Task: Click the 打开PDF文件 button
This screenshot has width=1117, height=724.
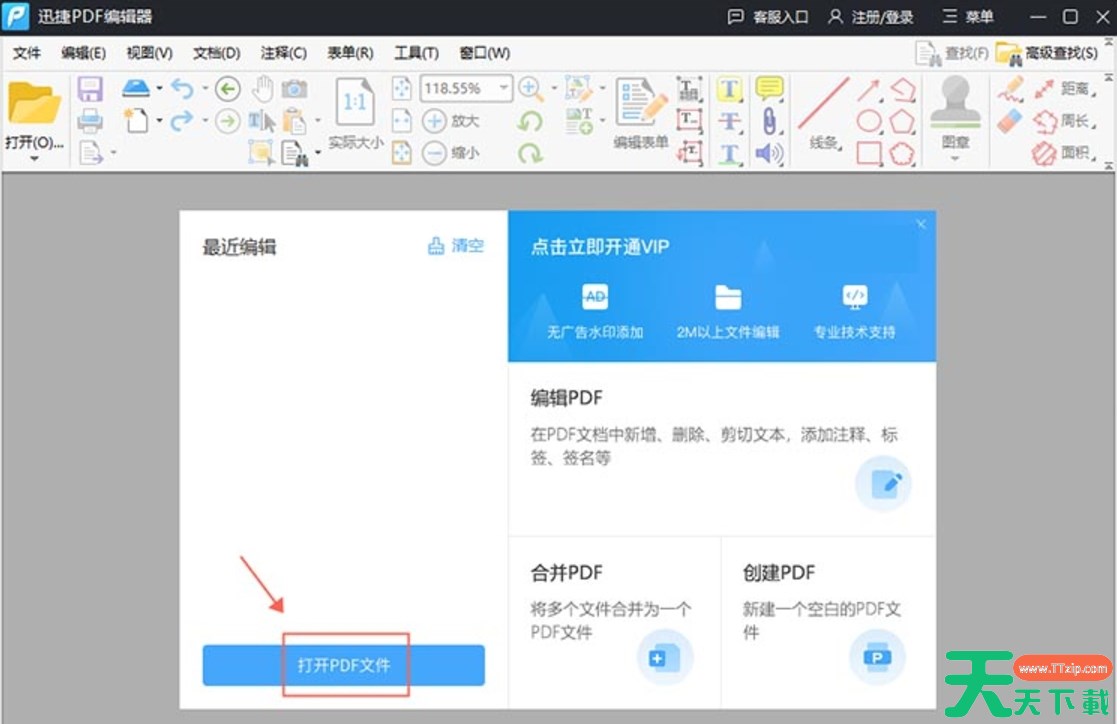Action: [343, 665]
